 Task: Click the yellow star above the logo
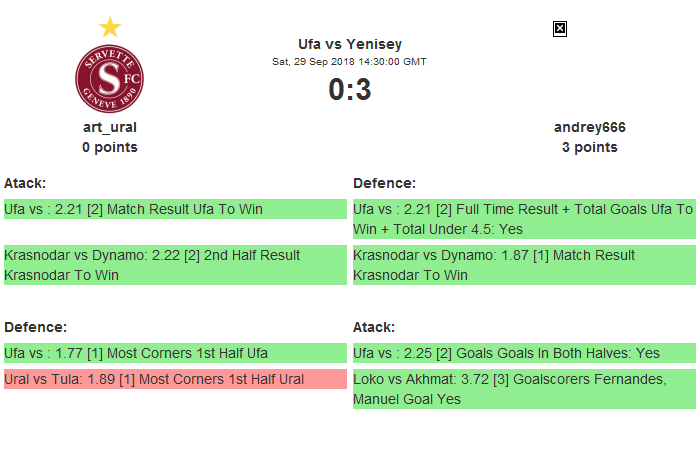pos(110,27)
